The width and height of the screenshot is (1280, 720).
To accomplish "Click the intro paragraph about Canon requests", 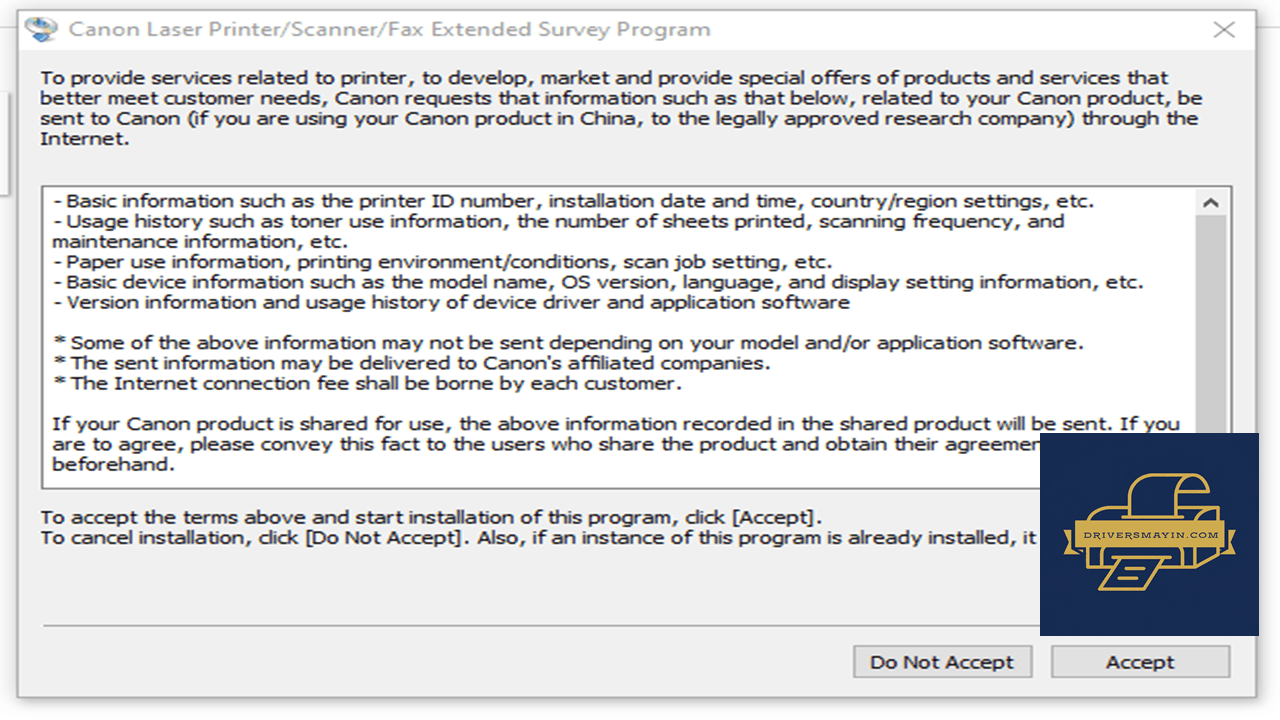I will point(620,108).
